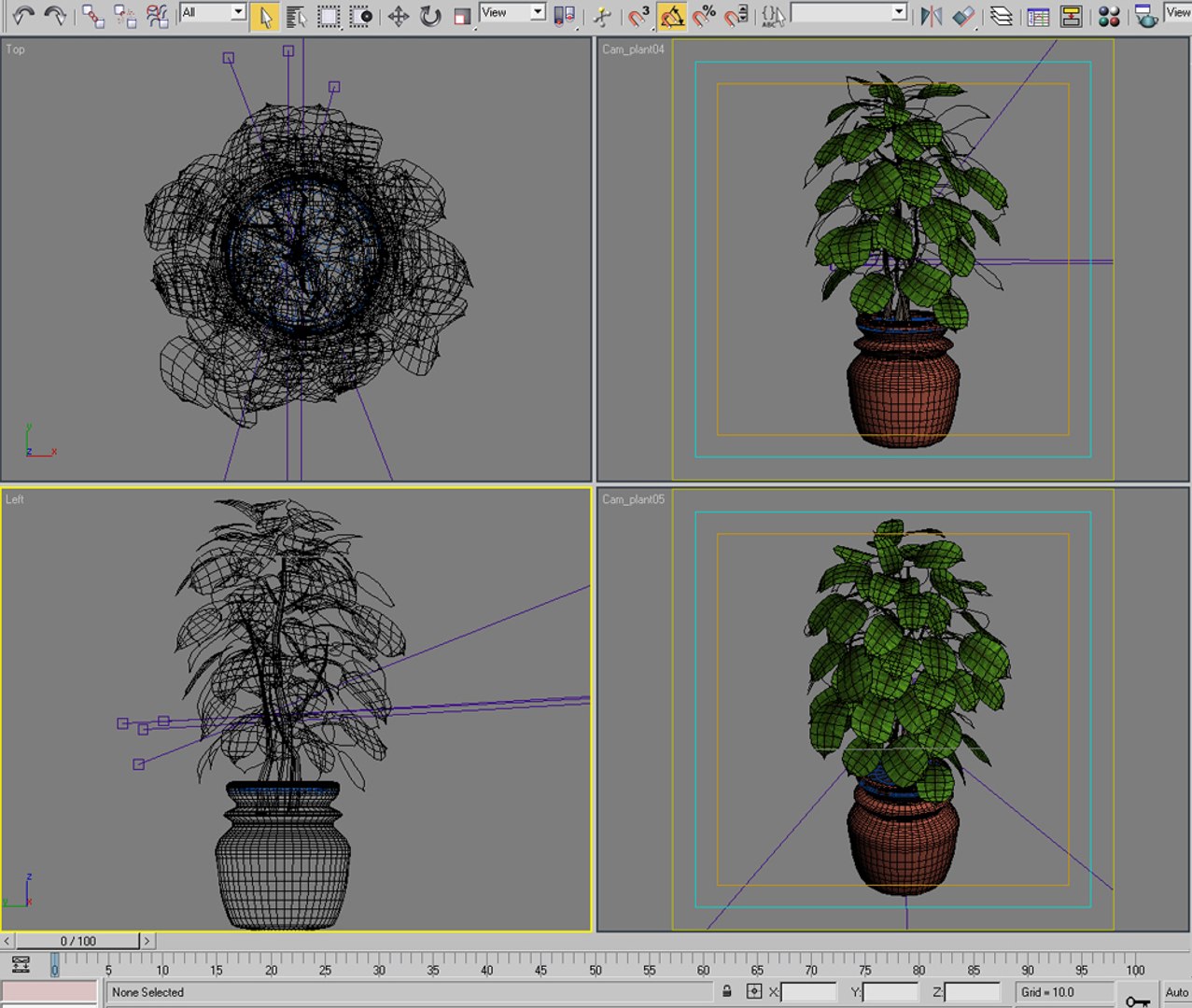Click the time slider '0 / 100' handle

78,941
